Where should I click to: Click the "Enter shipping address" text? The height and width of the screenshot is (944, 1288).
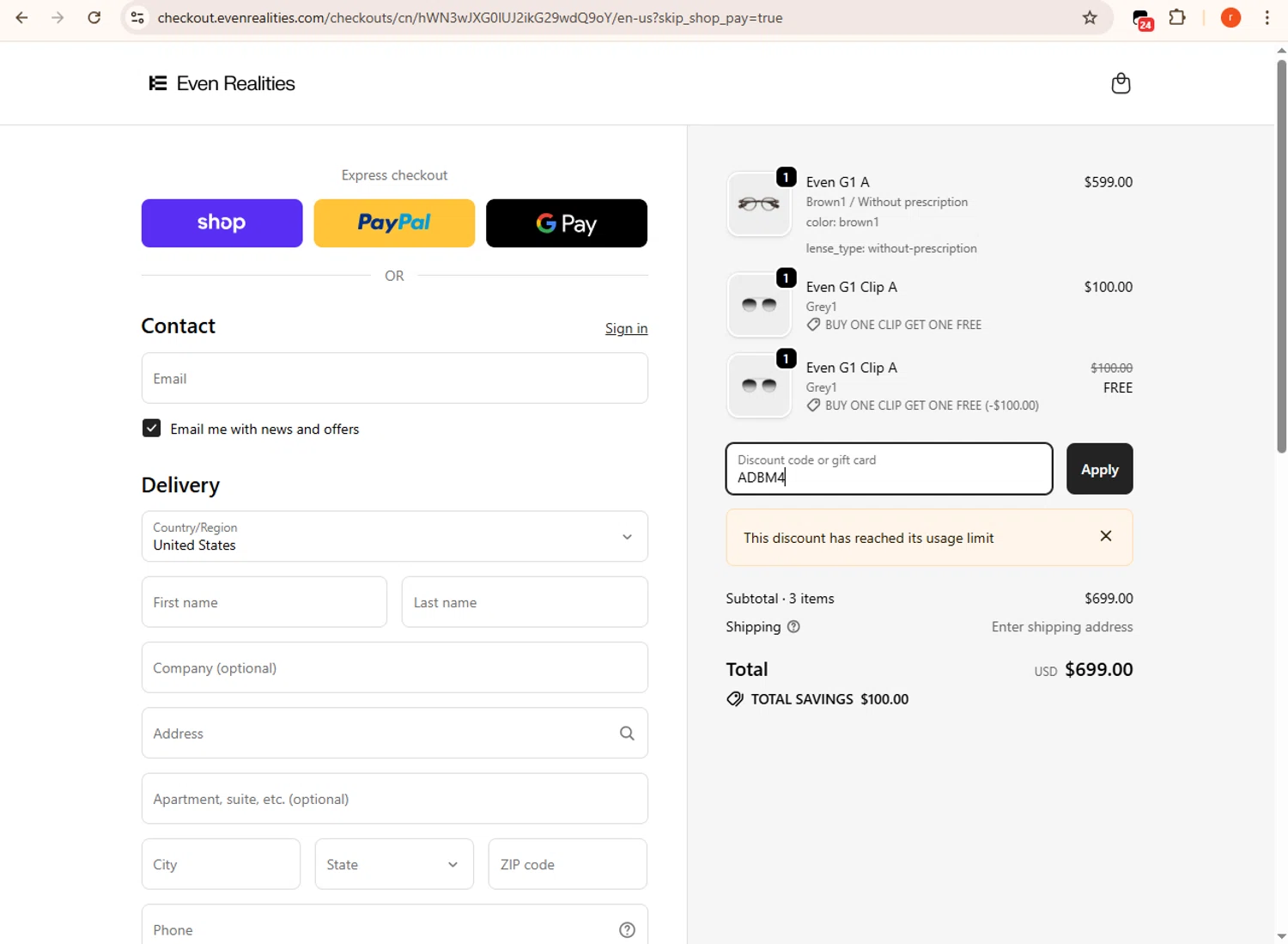coord(1062,627)
